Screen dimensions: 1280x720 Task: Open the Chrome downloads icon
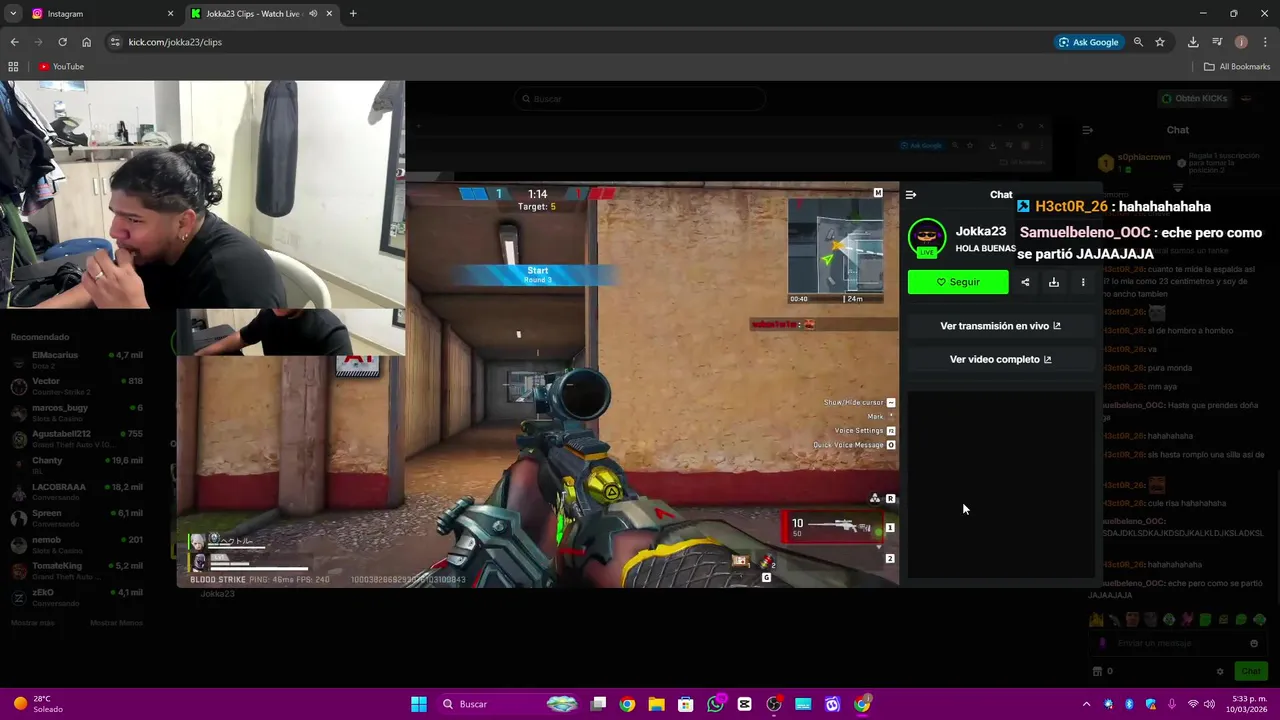[x=1193, y=42]
